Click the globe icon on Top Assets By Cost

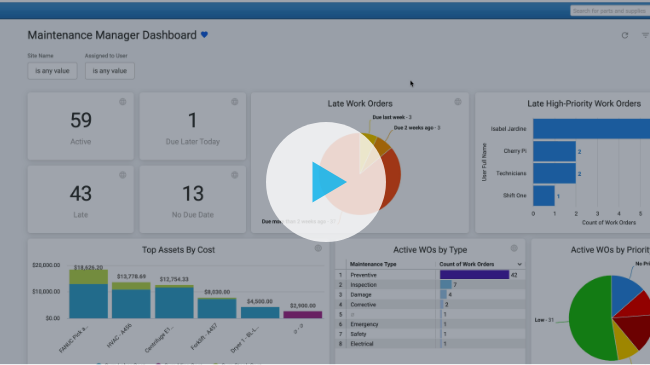pos(318,248)
